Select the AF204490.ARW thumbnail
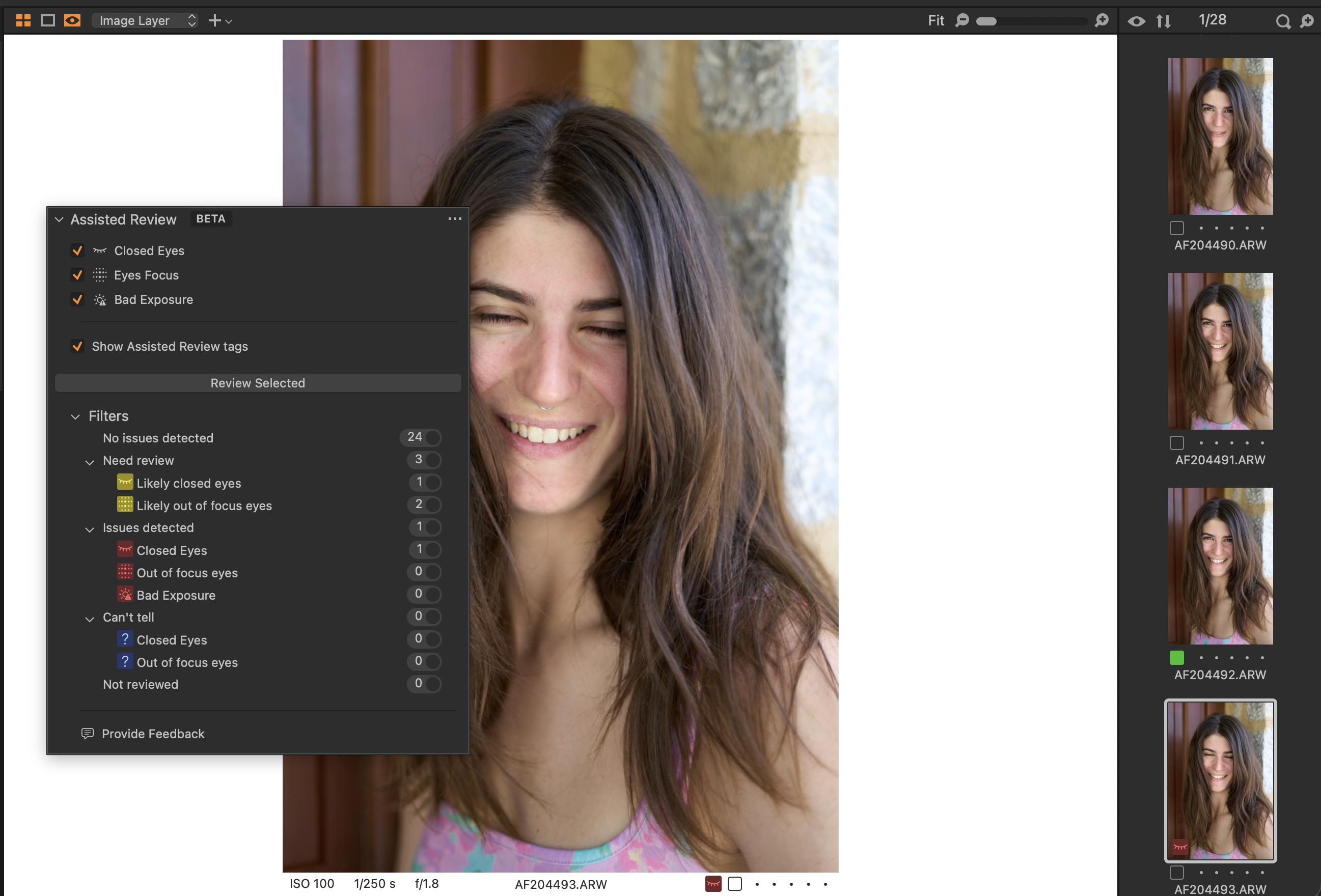 [x=1220, y=136]
